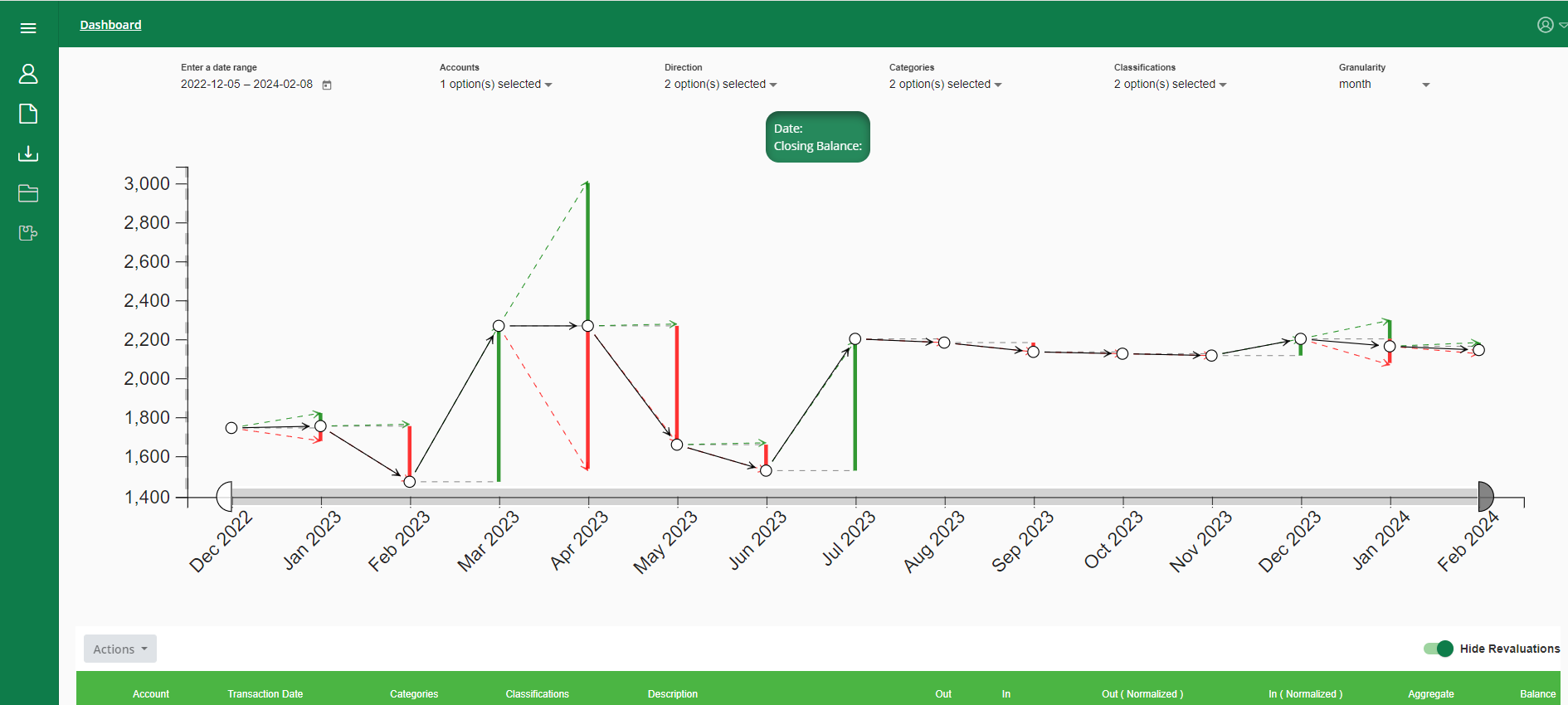Viewport: 1568px width, 705px height.
Task: Open the folder sidebar icon
Action: [x=28, y=193]
